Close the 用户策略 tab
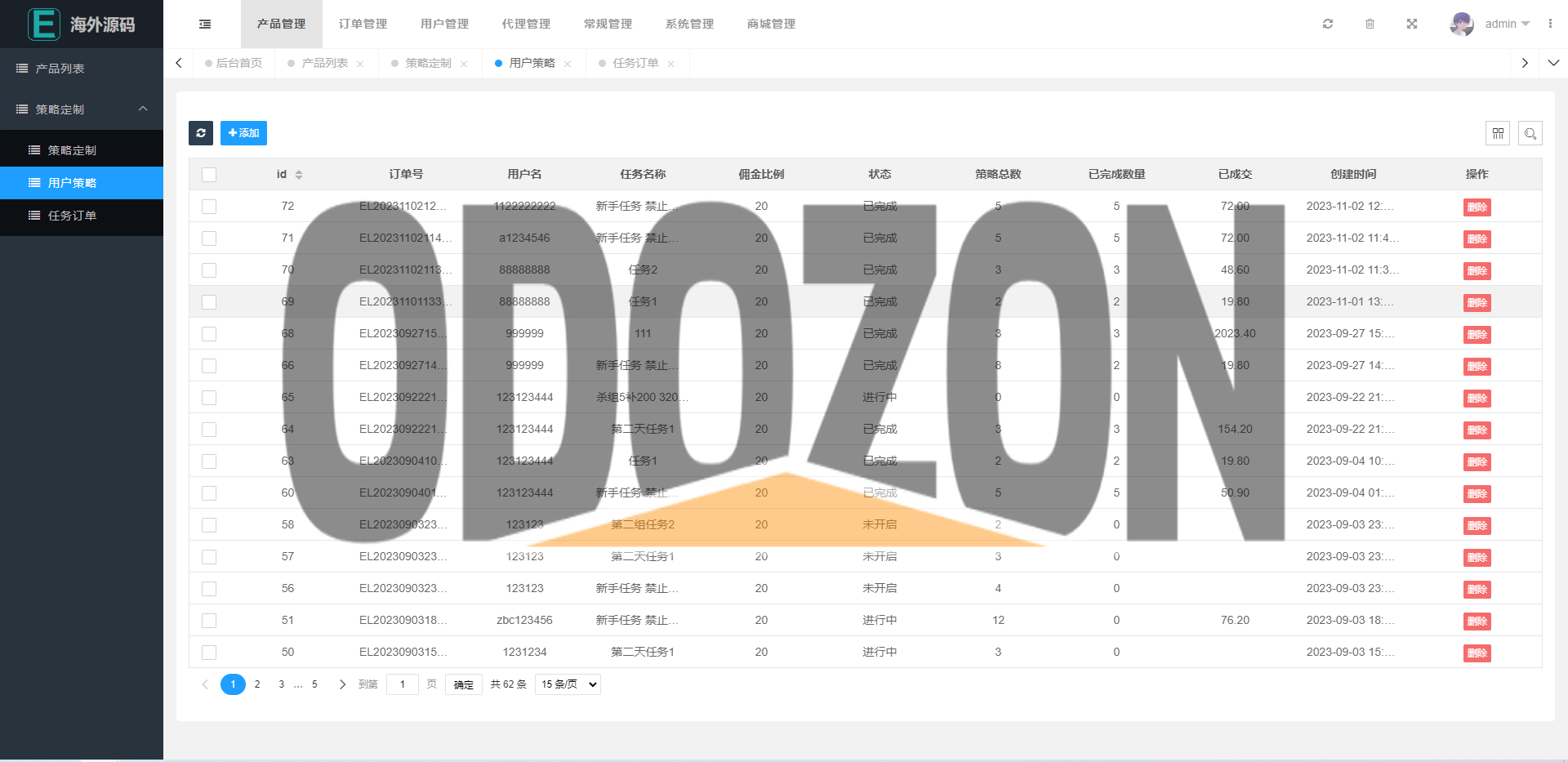 (x=568, y=64)
